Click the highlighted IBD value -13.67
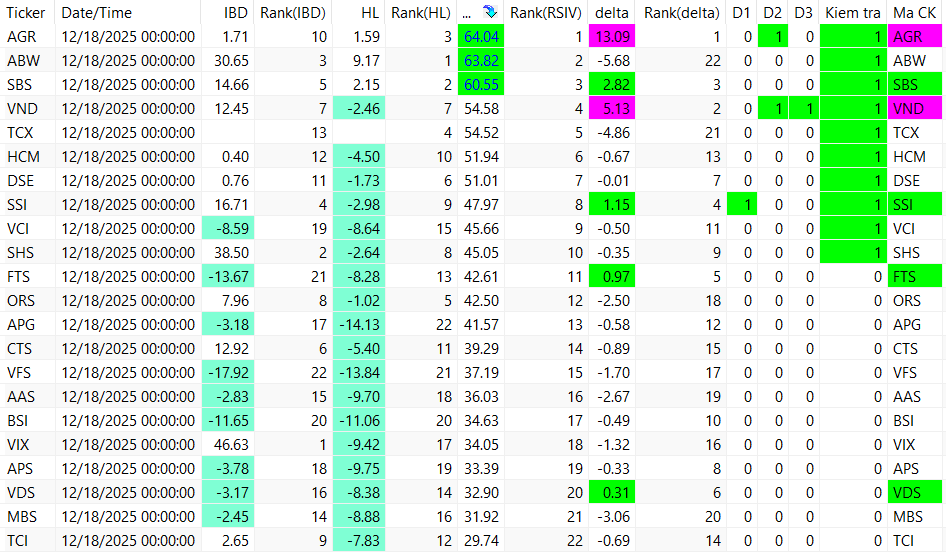 pos(227,277)
